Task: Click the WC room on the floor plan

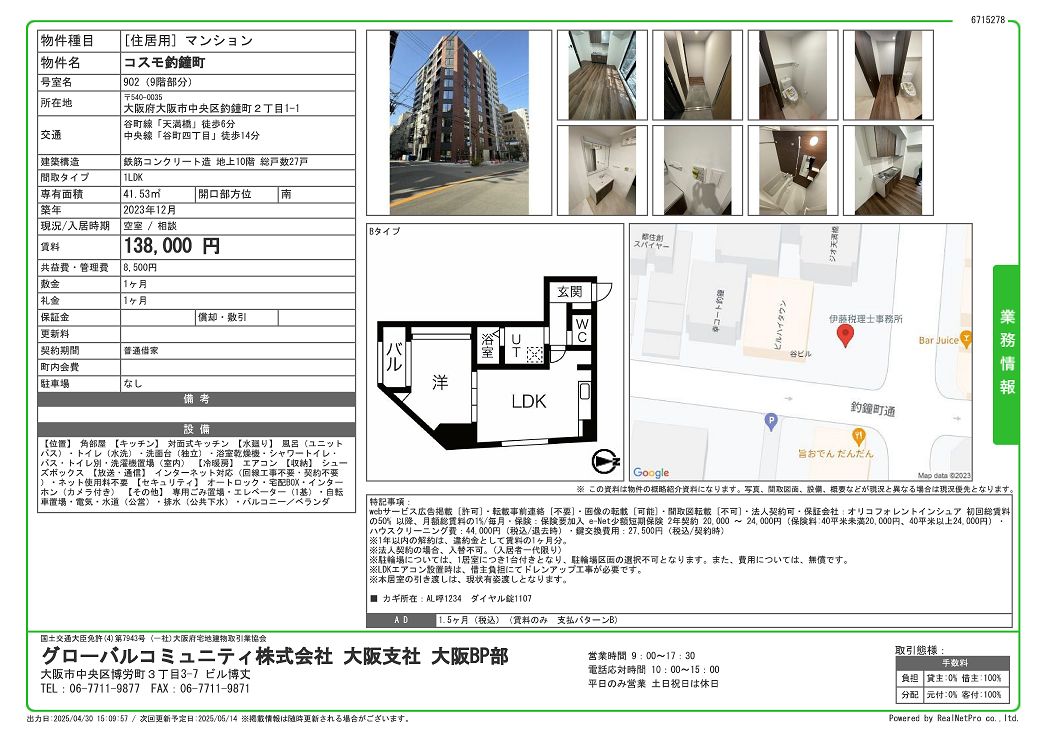Action: (582, 330)
